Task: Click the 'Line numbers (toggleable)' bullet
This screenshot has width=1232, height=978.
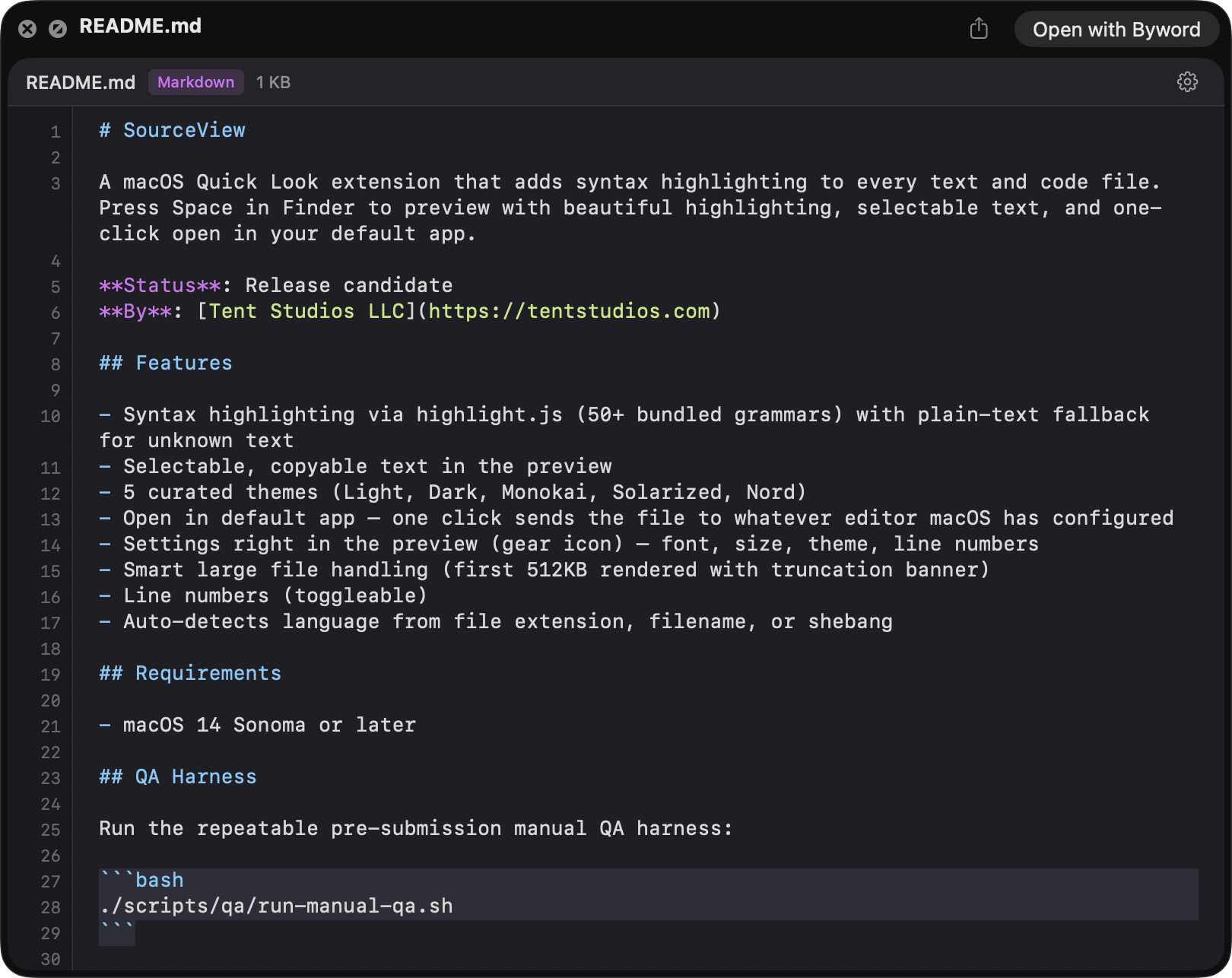Action: click(x=264, y=595)
